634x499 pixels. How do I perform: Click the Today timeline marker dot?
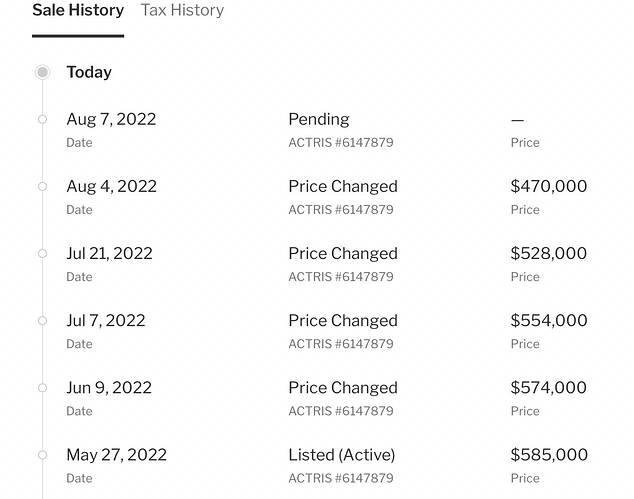pos(42,72)
